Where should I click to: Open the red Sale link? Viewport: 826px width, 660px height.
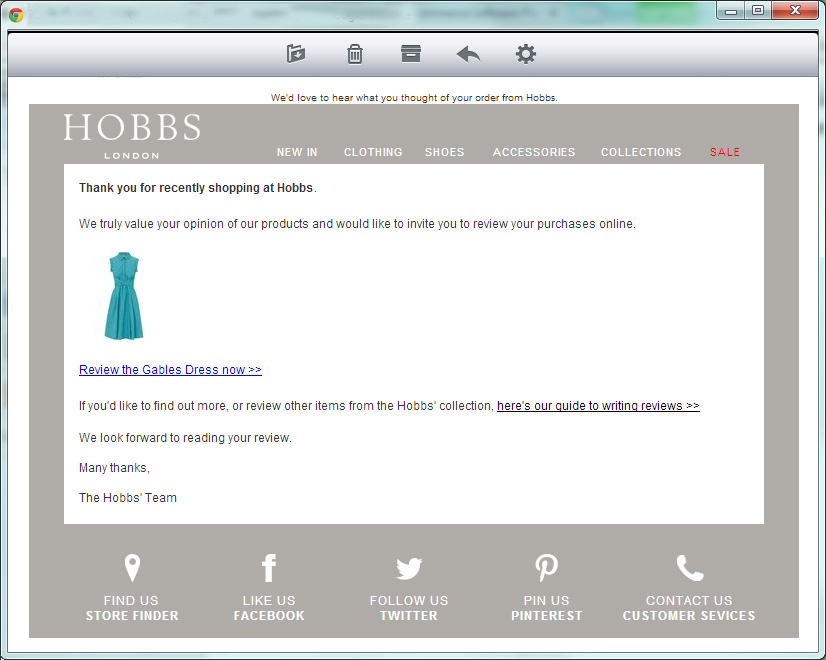tap(725, 152)
